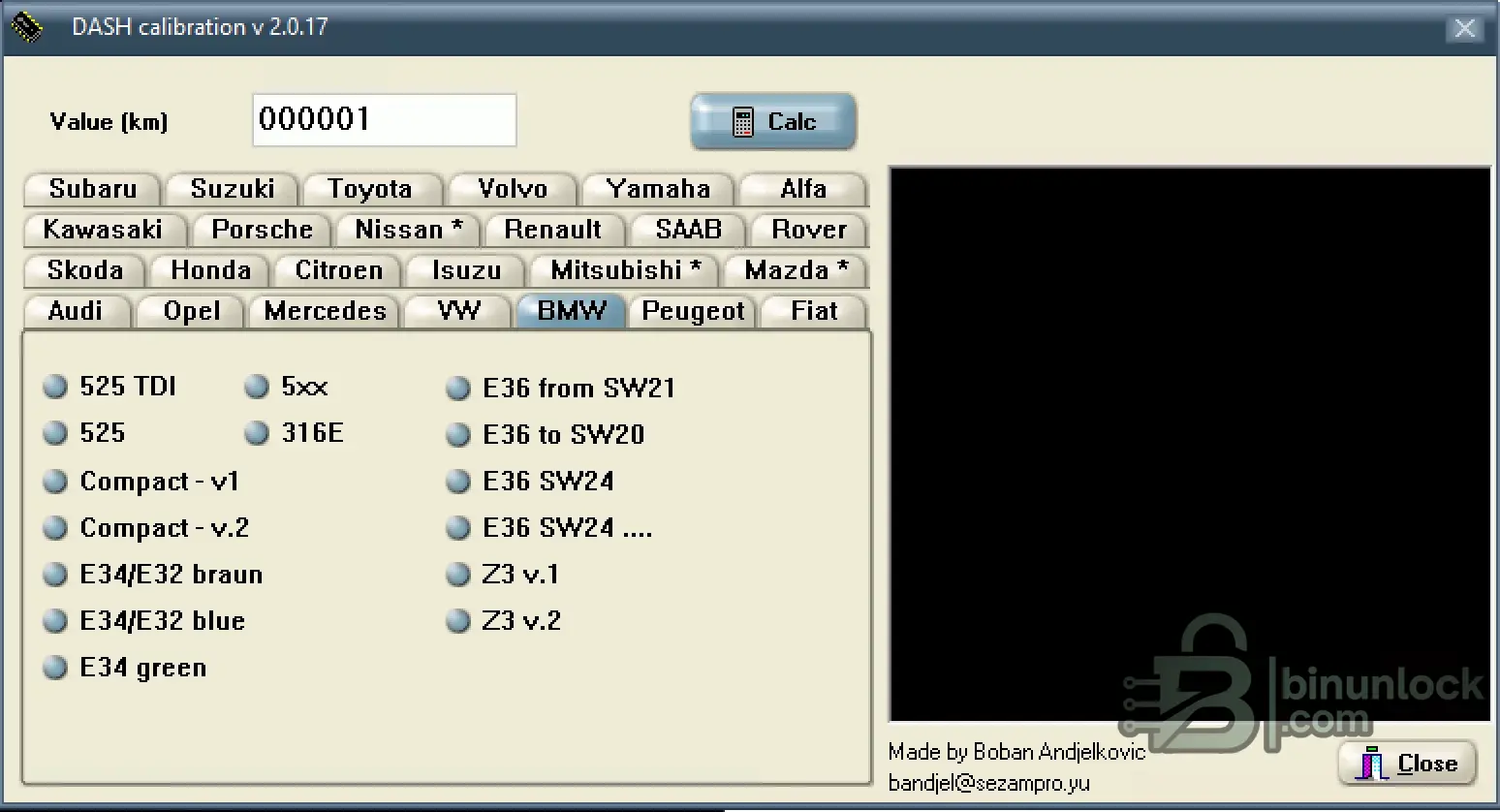Go to the Mercedes tab
Viewport: 1500px width, 812px height.
coord(325,311)
